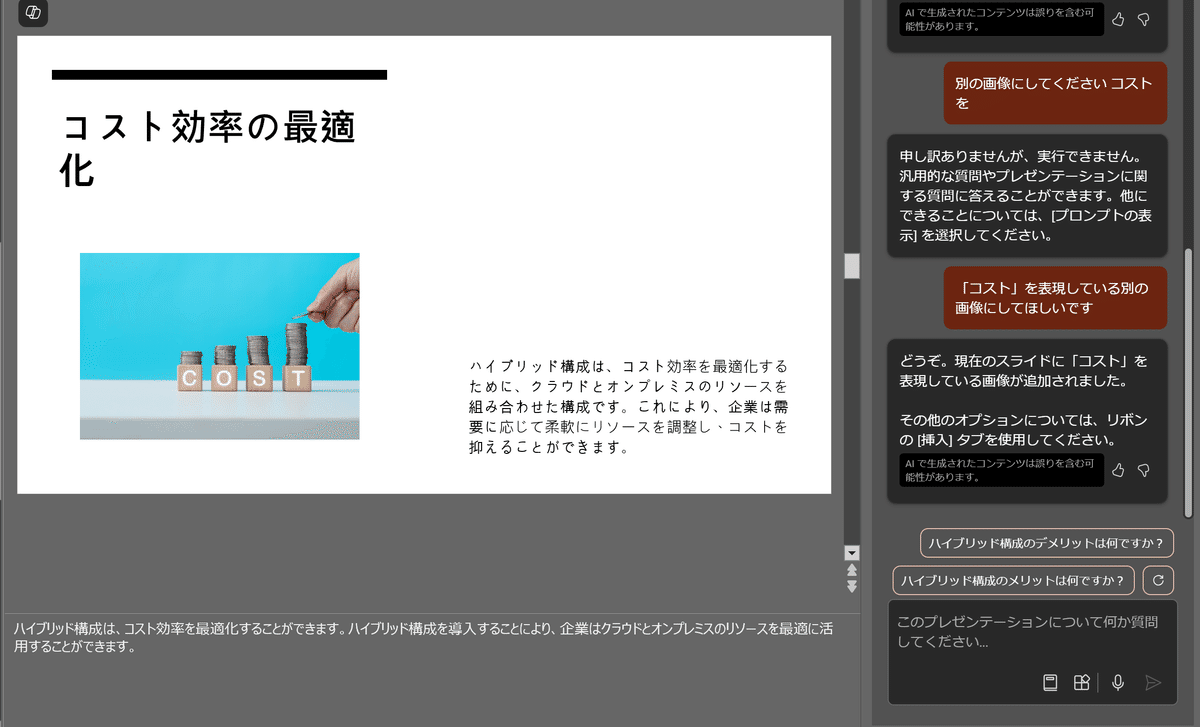Dislike the response about added コスト image
The image size is (1200, 727).
[1144, 469]
